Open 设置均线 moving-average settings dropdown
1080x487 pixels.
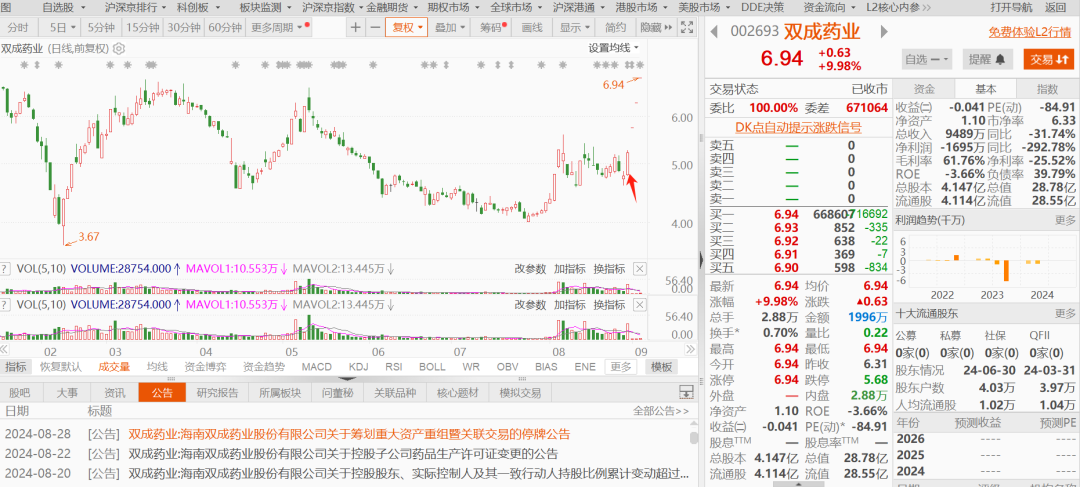(613, 48)
